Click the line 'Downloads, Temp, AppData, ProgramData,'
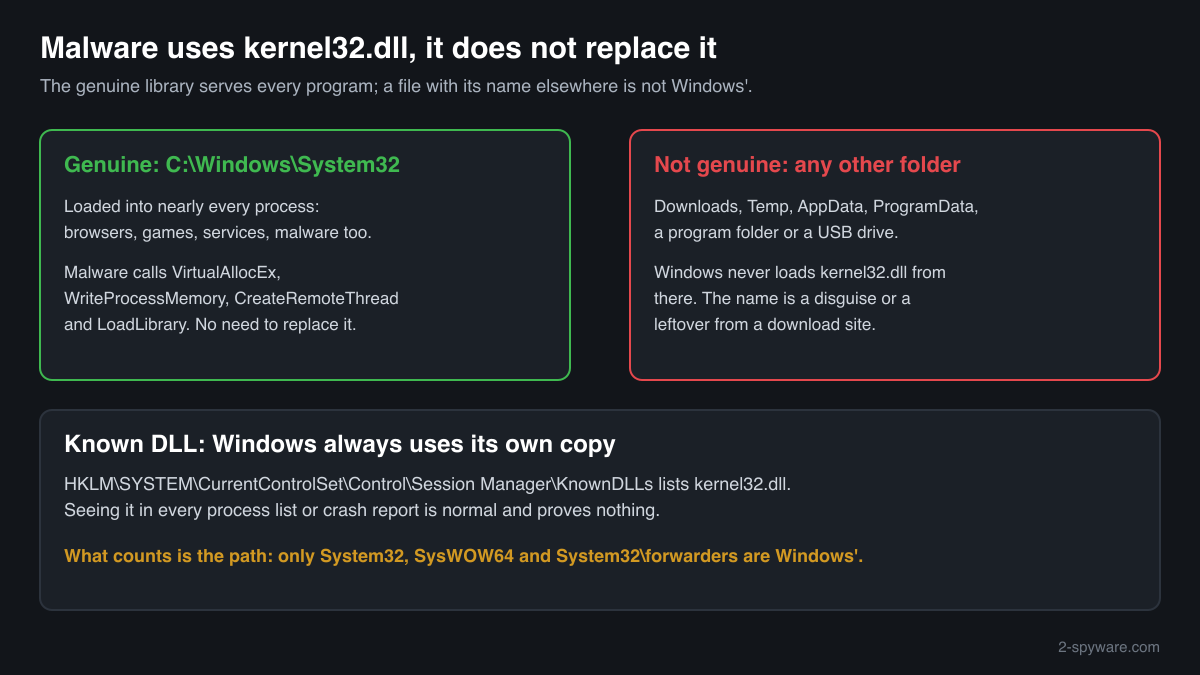 coord(816,207)
